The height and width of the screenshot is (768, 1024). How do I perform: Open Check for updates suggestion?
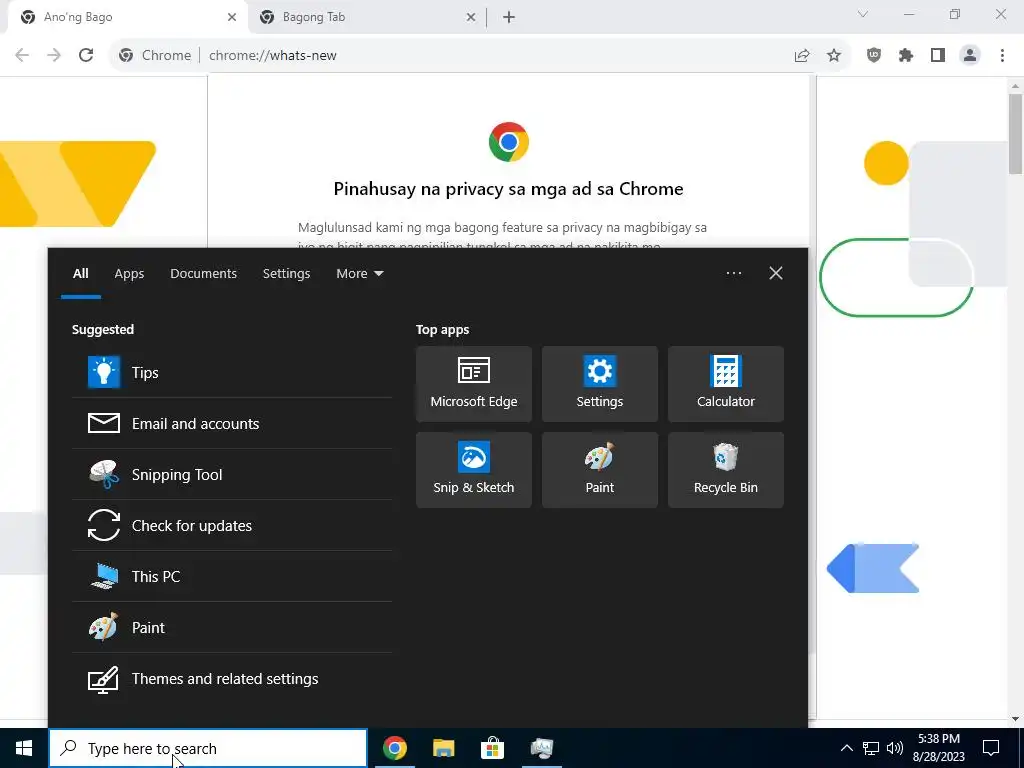click(x=232, y=525)
